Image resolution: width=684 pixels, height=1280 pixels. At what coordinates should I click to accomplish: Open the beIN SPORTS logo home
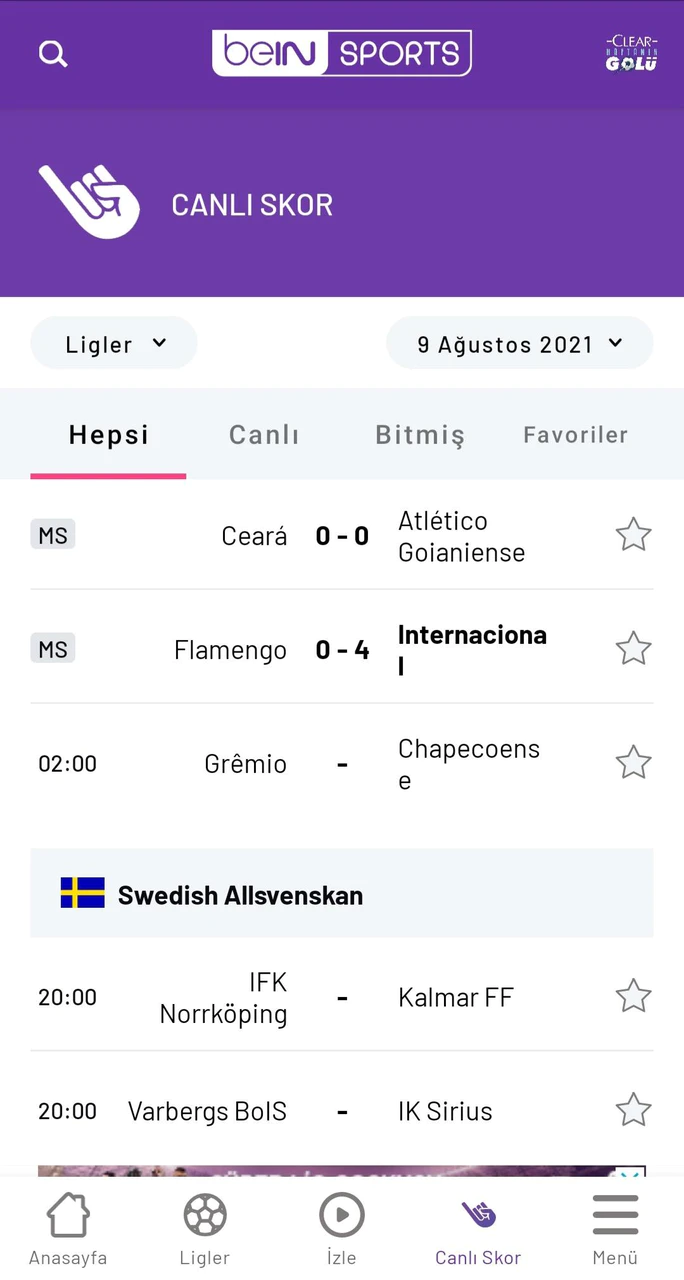point(341,53)
